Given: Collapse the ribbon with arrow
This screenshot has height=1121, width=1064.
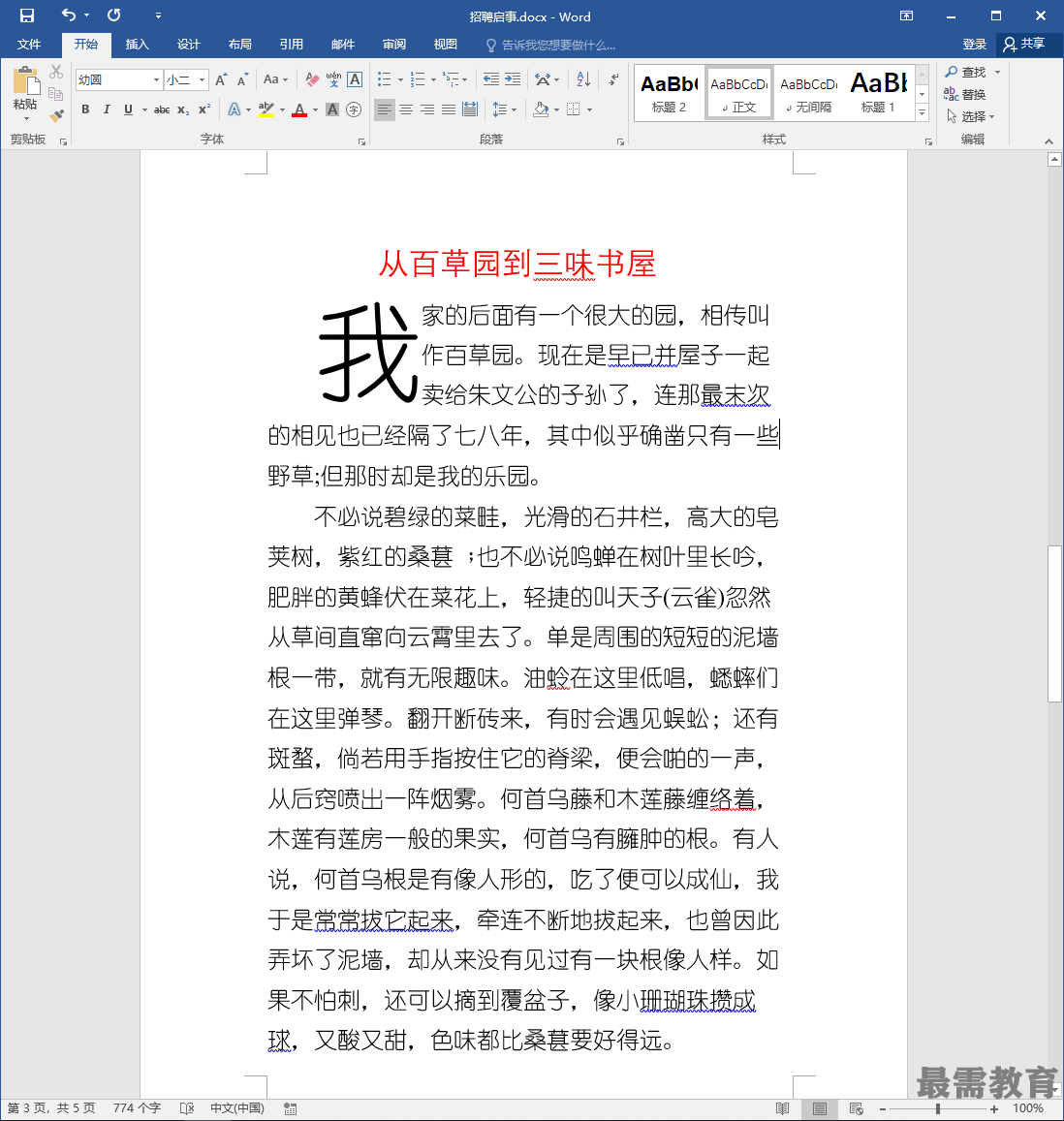Looking at the screenshot, I should pos(1048,140).
